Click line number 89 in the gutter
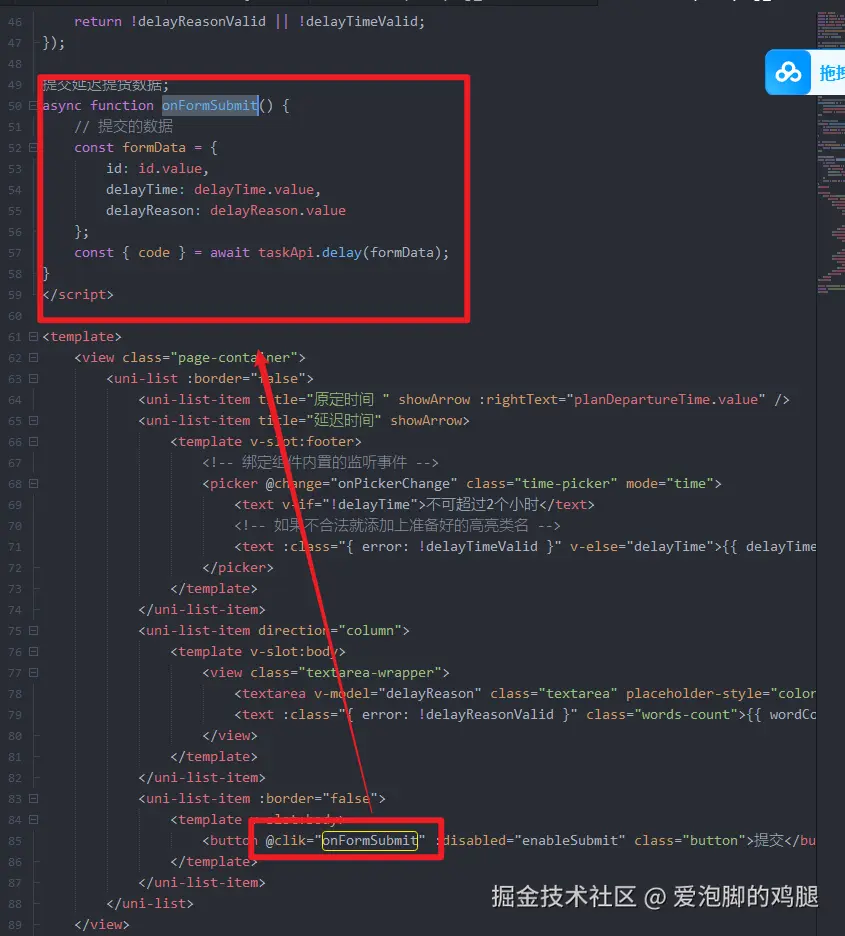 tap(15, 925)
